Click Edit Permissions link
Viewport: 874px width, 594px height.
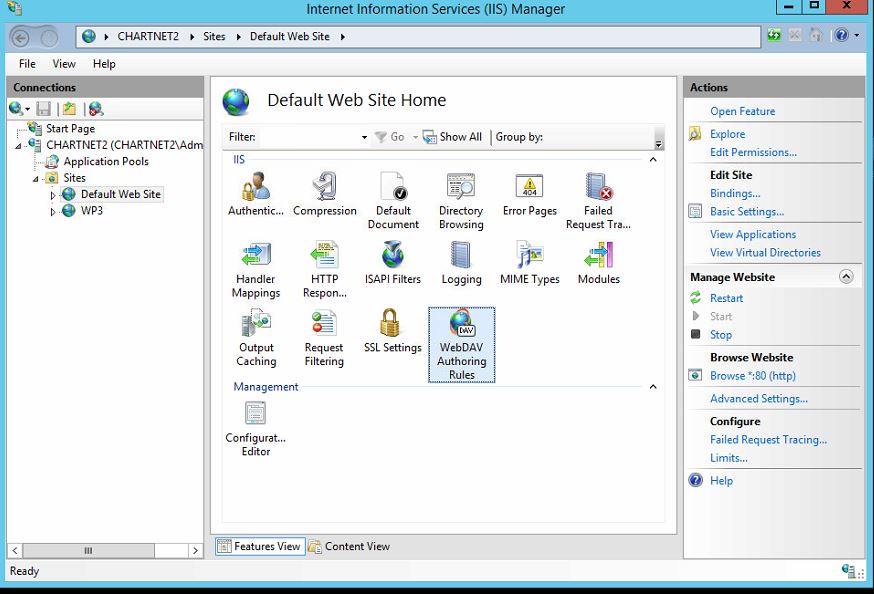click(753, 153)
